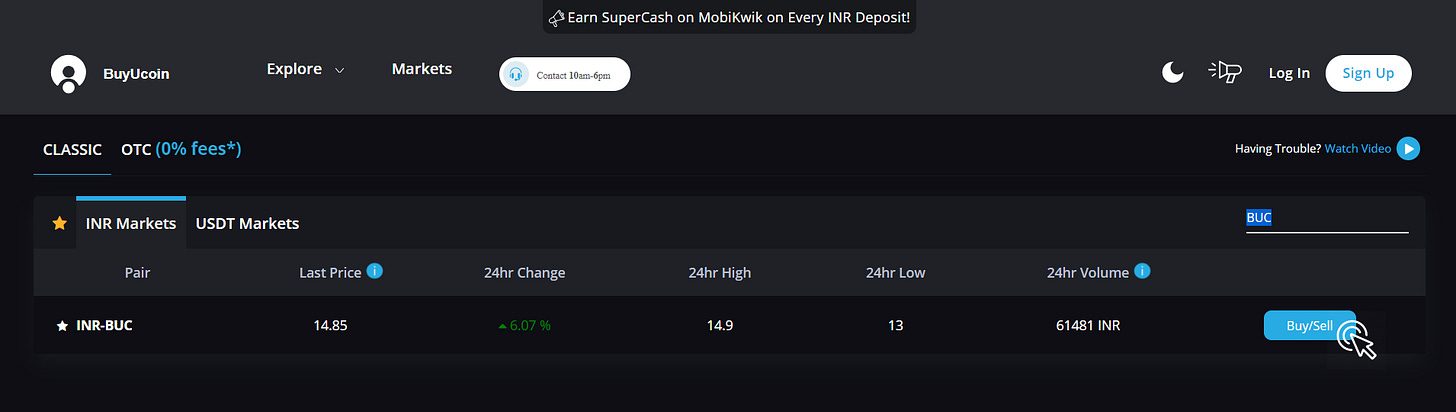Toggle dark mode with moon icon

(x=1172, y=72)
